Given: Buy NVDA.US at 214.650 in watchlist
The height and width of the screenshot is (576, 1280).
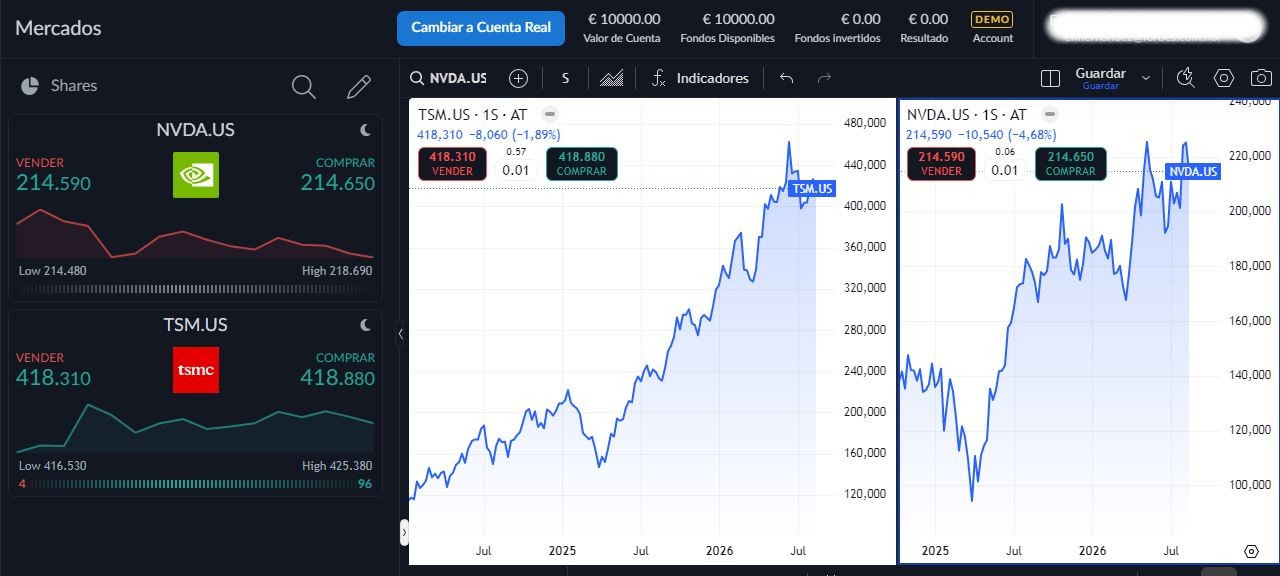Looking at the screenshot, I should [338, 175].
